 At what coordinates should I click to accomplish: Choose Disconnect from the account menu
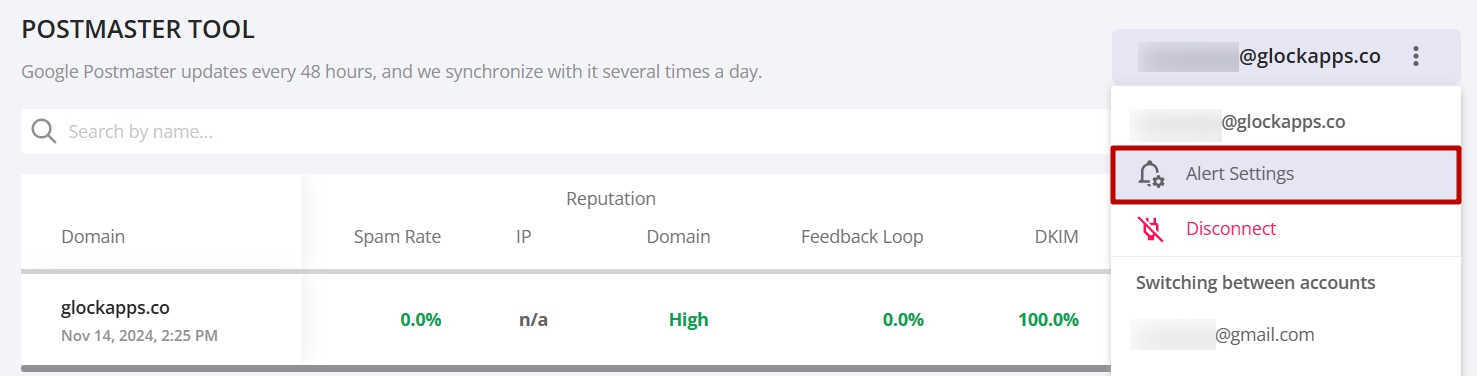pos(1285,229)
